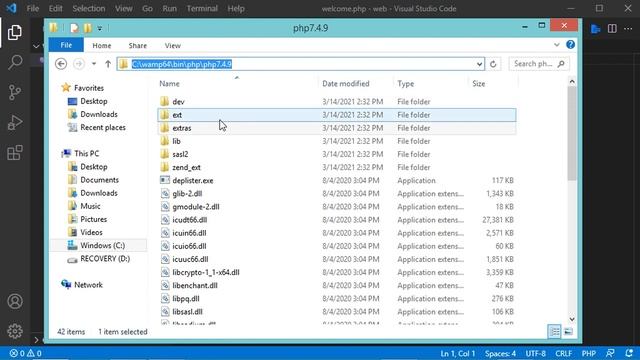Open Run and Debug icon in VS Code

[x=15, y=122]
